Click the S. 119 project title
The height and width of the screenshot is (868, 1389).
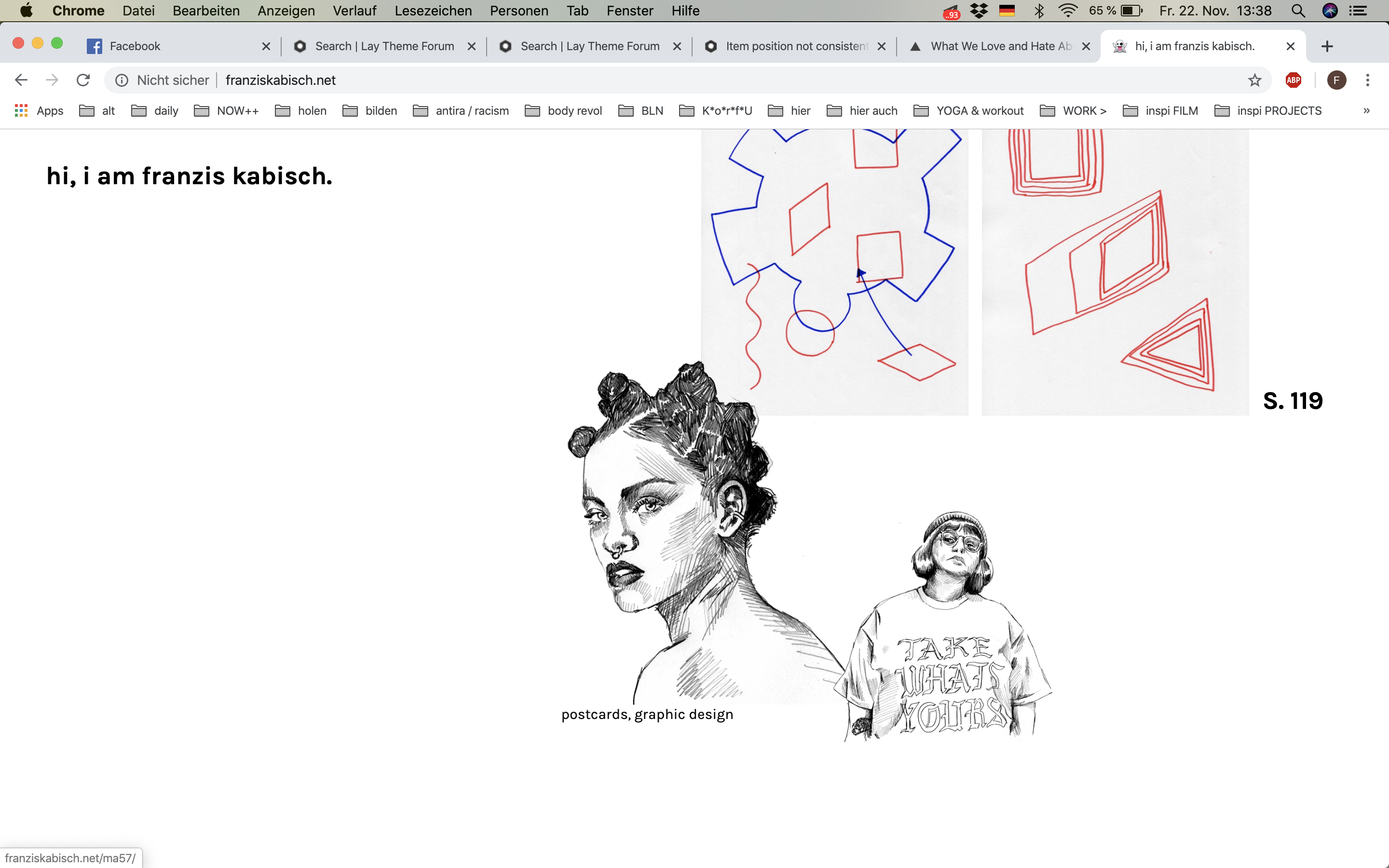click(1293, 401)
